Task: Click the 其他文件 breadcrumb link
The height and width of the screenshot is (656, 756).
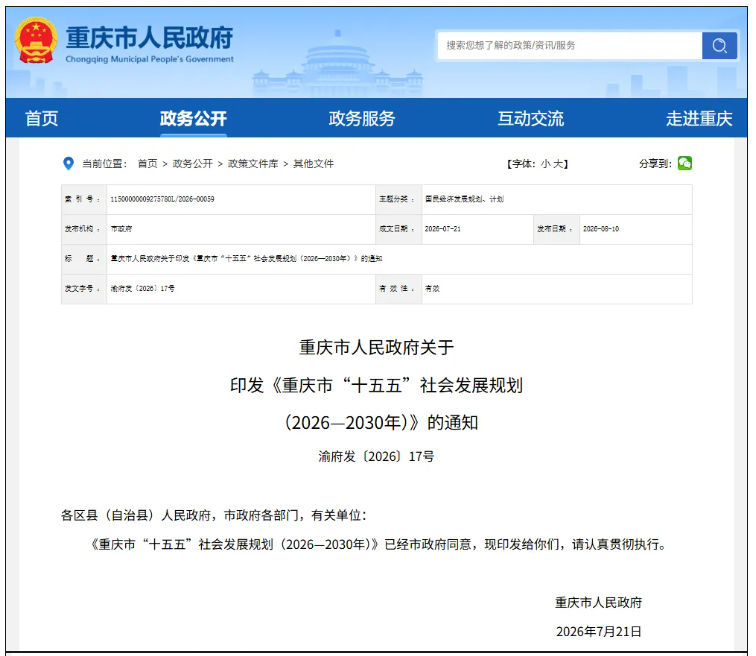Action: pos(313,164)
